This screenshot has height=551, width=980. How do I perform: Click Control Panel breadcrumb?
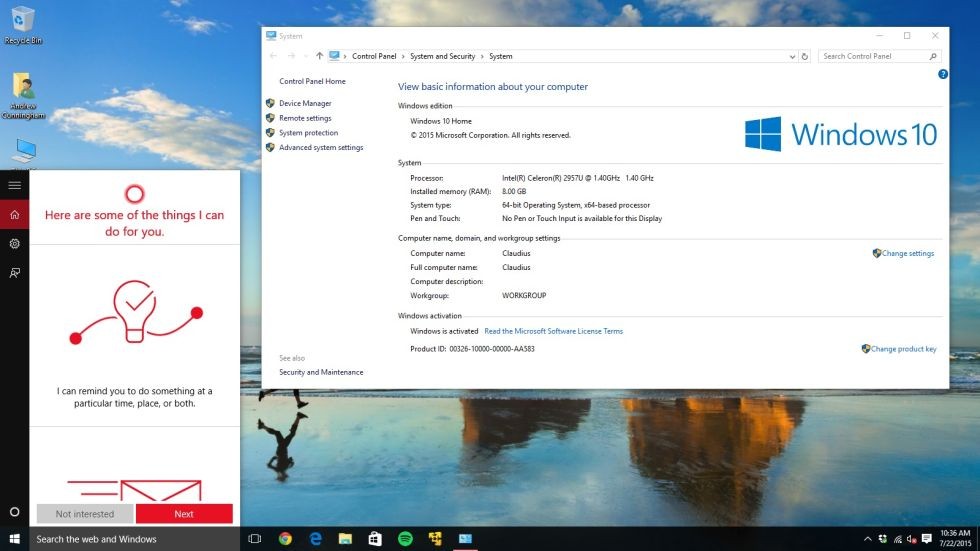[374, 56]
